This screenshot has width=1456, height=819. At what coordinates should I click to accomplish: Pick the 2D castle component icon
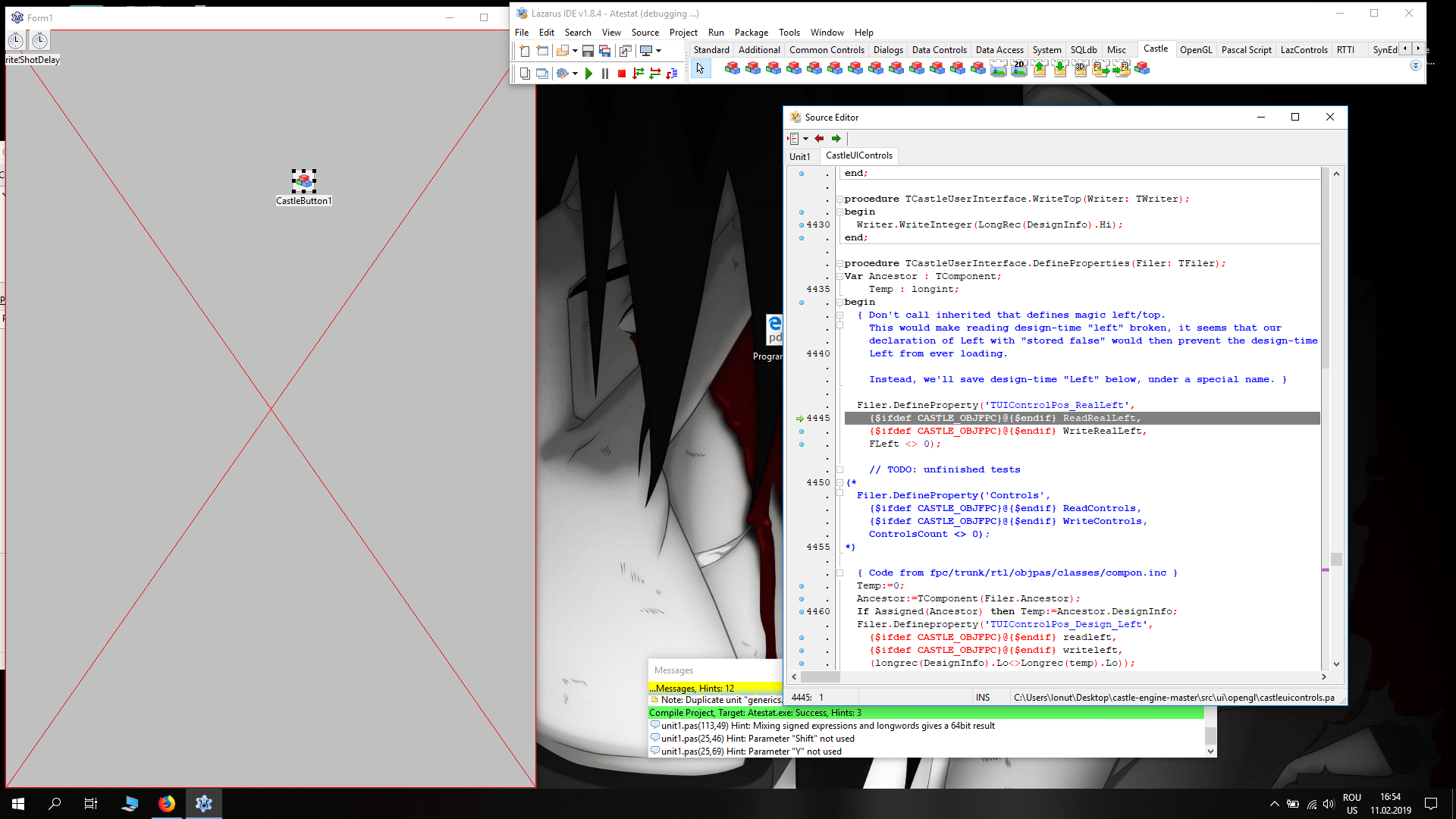point(1019,69)
